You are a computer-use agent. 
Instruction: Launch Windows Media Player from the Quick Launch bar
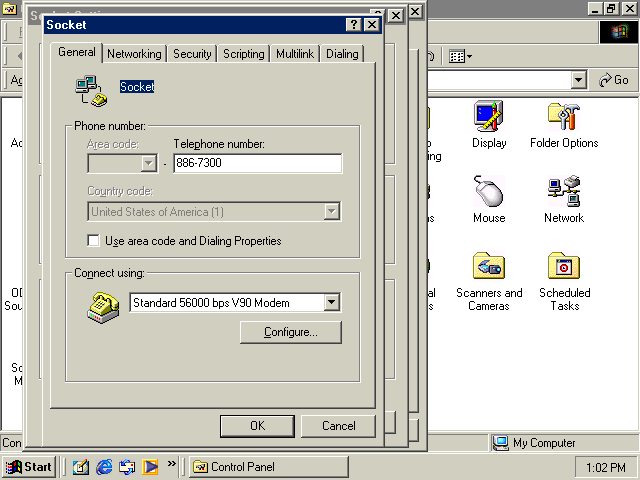[x=150, y=466]
